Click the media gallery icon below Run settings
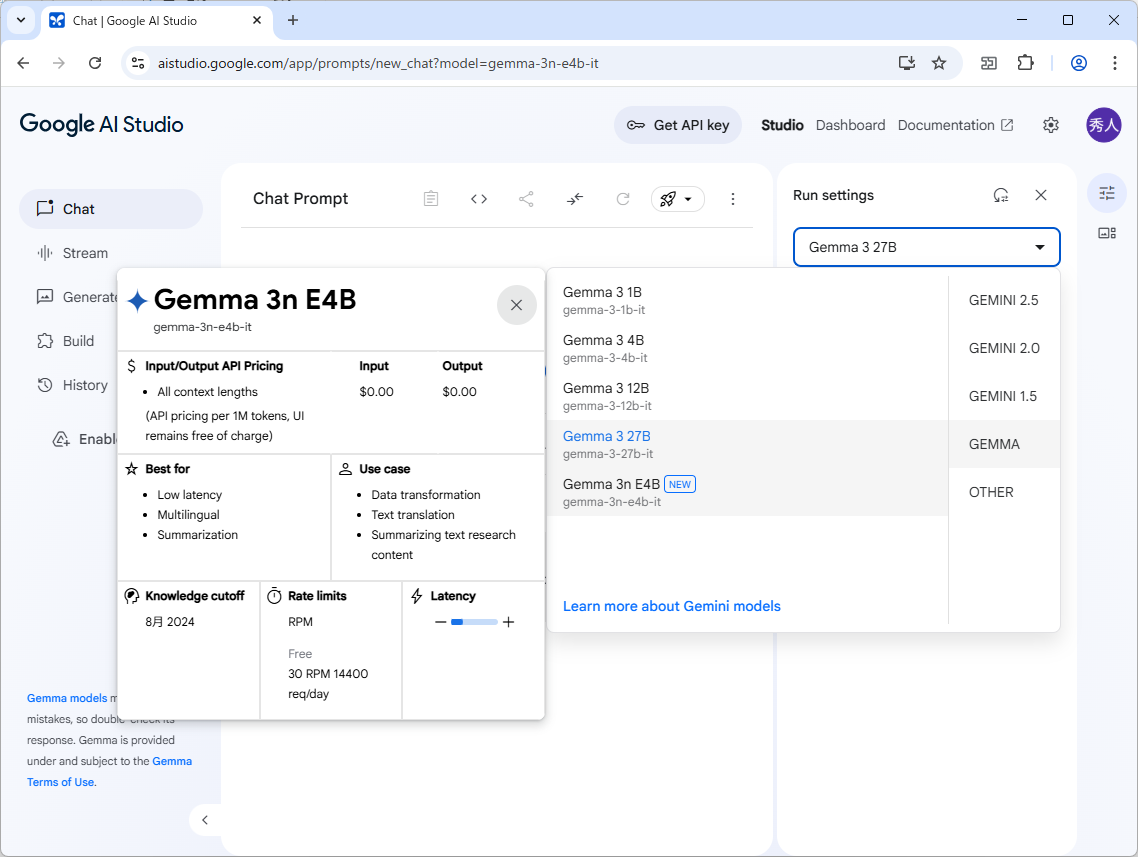Image resolution: width=1138 pixels, height=857 pixels. [x=1106, y=233]
